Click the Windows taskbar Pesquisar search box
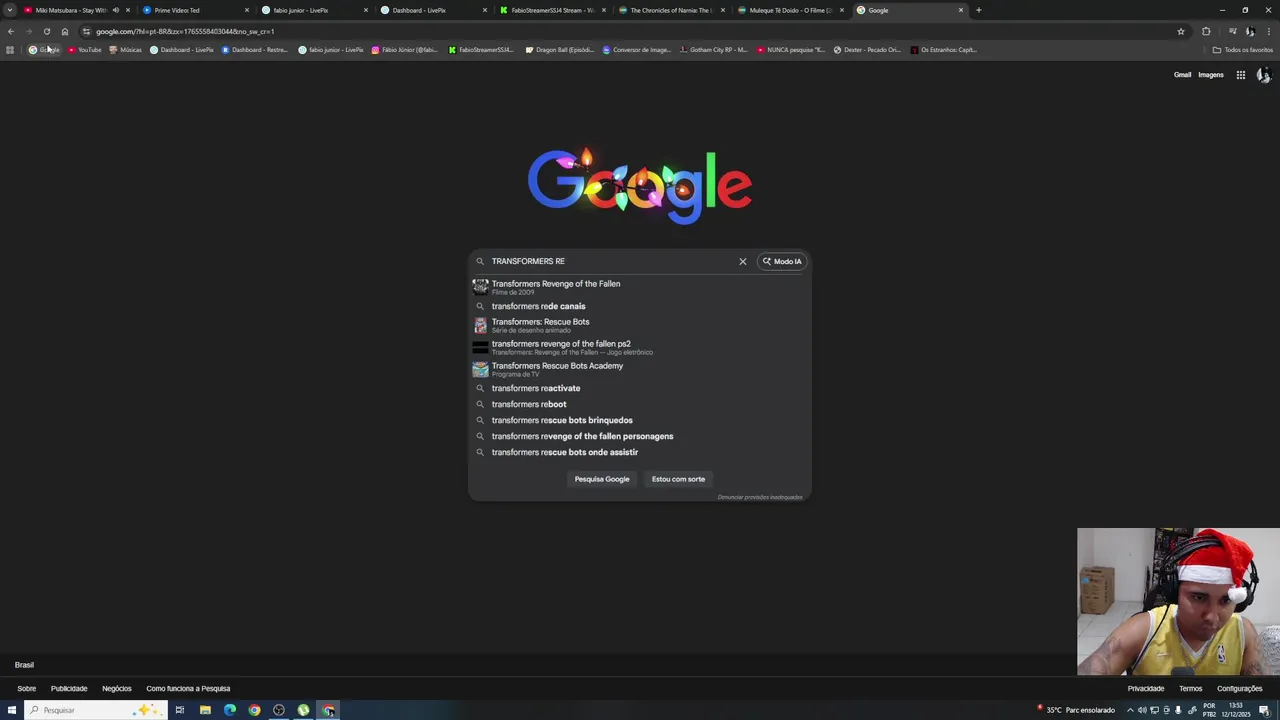The width and height of the screenshot is (1280, 720). coord(95,710)
